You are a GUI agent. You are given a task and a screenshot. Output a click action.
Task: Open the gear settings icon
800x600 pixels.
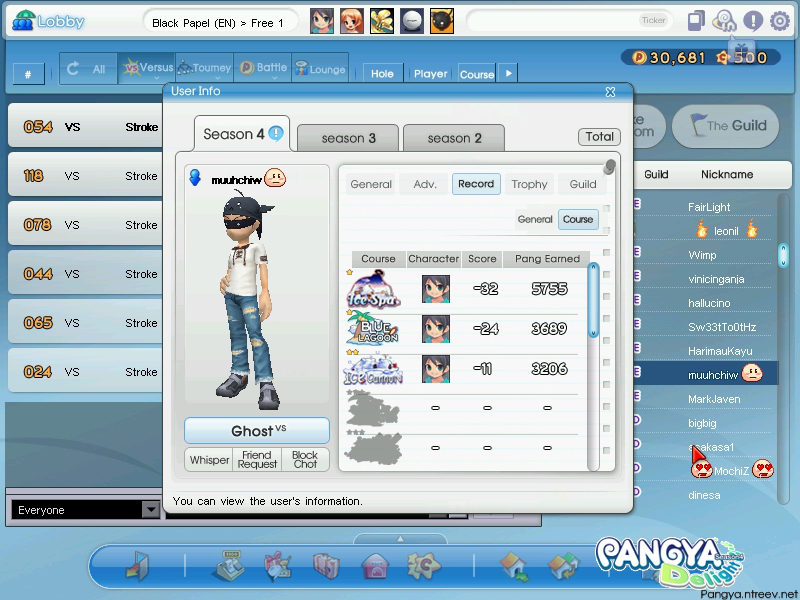click(x=780, y=21)
